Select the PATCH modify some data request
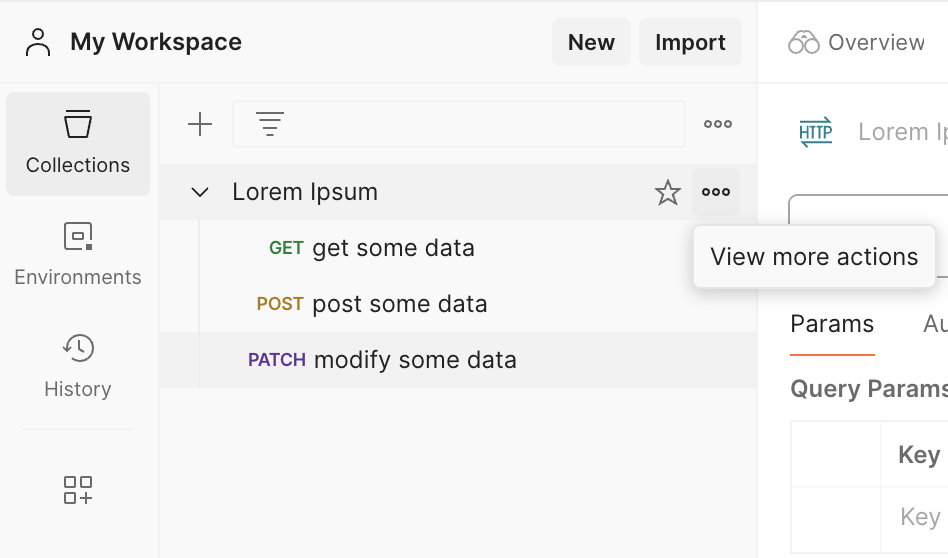The image size is (948, 558). pyautogui.click(x=414, y=360)
